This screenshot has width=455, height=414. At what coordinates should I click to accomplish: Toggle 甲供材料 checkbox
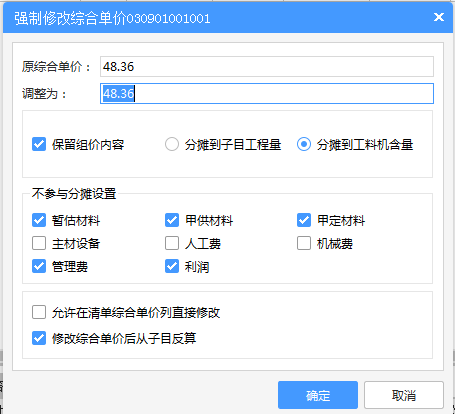point(172,220)
